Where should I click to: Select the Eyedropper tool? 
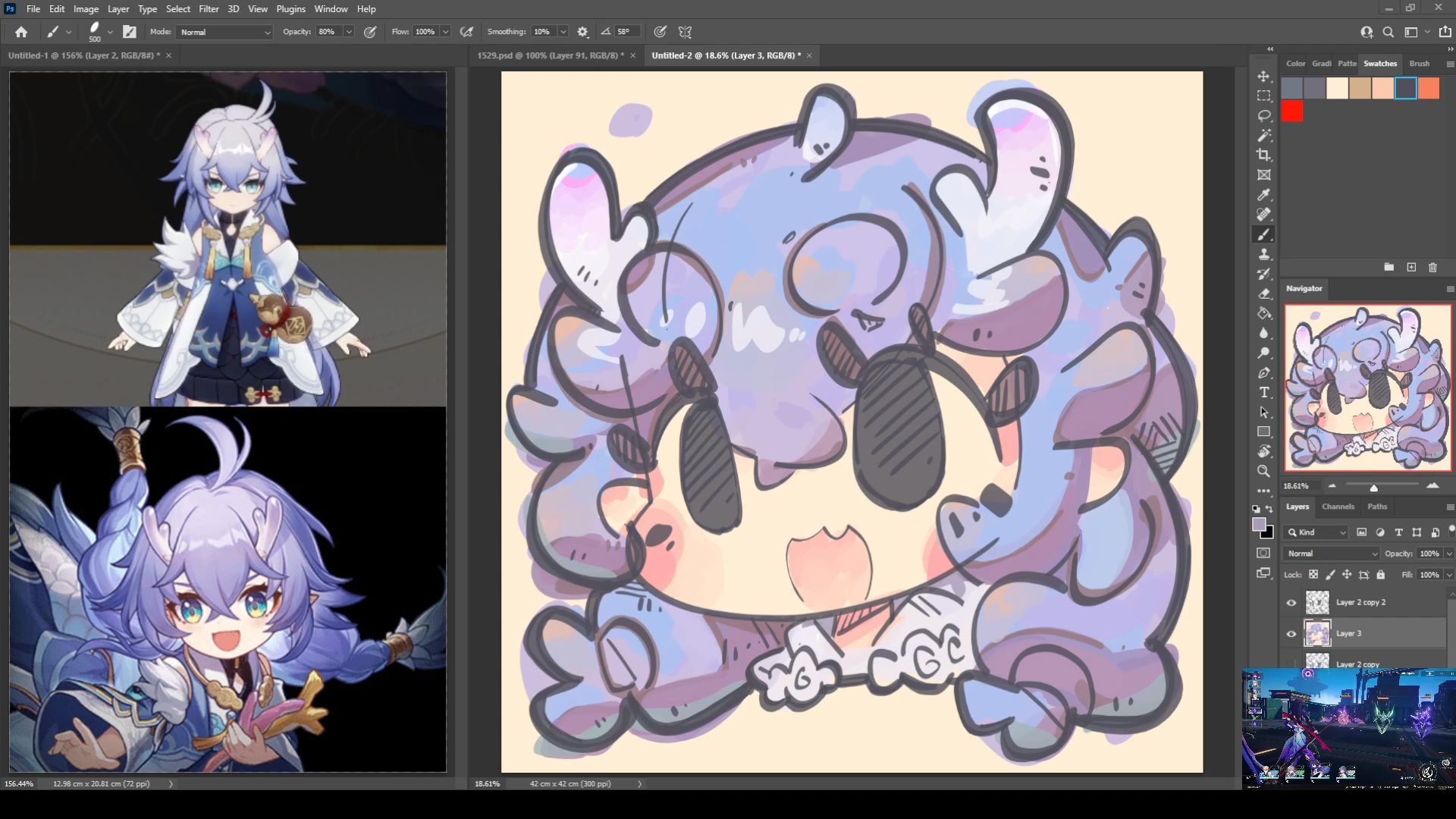pos(1263,195)
